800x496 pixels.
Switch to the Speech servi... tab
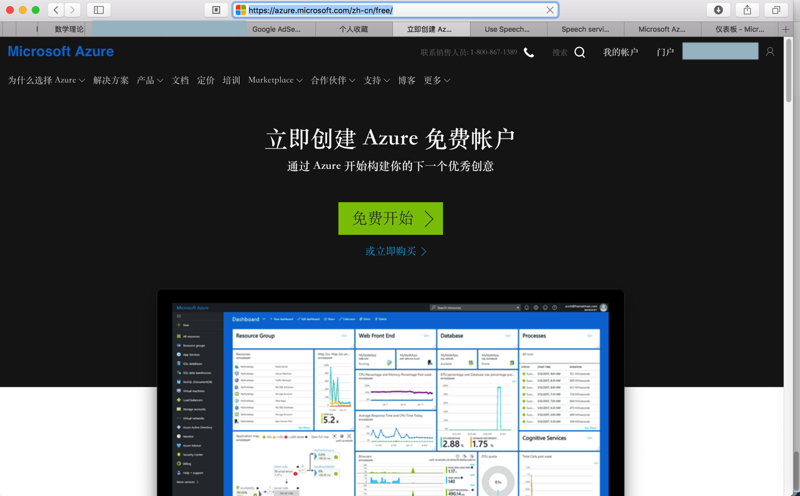click(x=585, y=29)
